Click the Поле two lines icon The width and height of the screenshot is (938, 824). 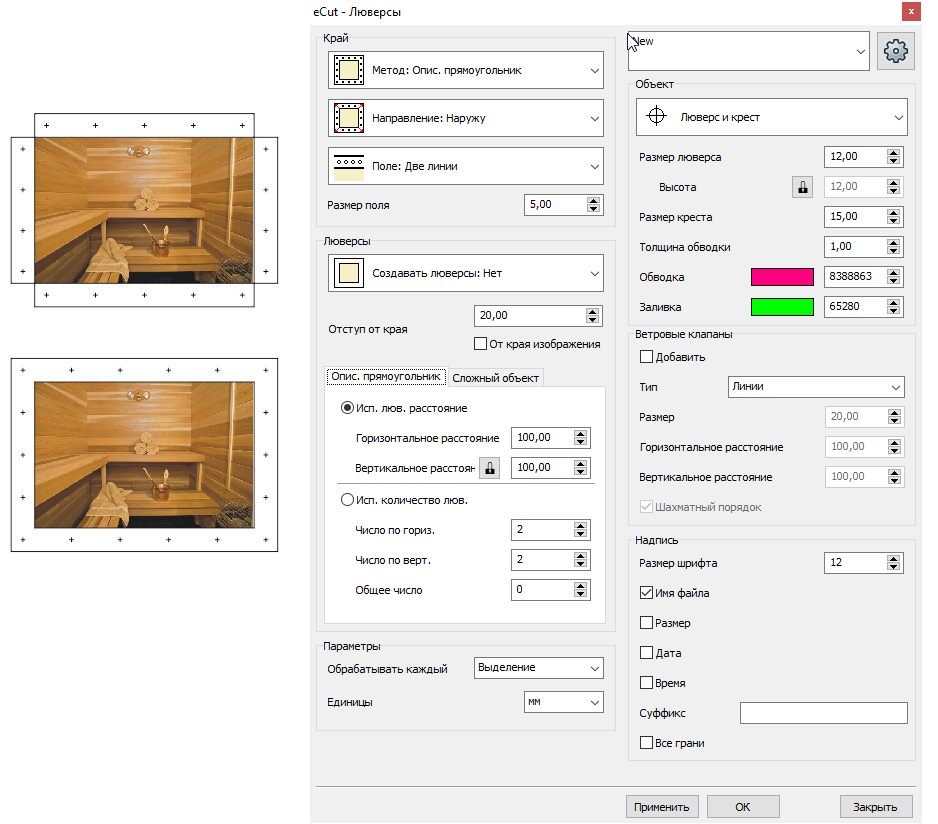click(x=349, y=166)
